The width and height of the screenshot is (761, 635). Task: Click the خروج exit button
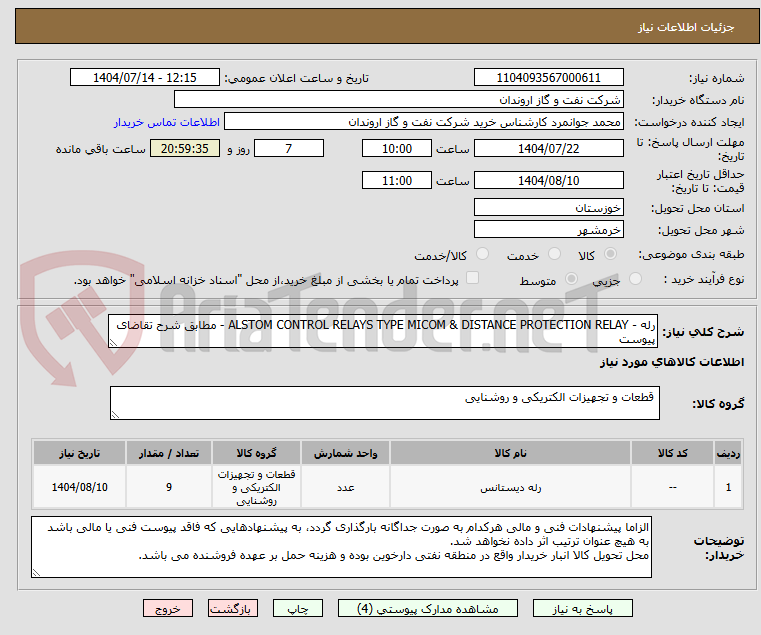pos(167,608)
